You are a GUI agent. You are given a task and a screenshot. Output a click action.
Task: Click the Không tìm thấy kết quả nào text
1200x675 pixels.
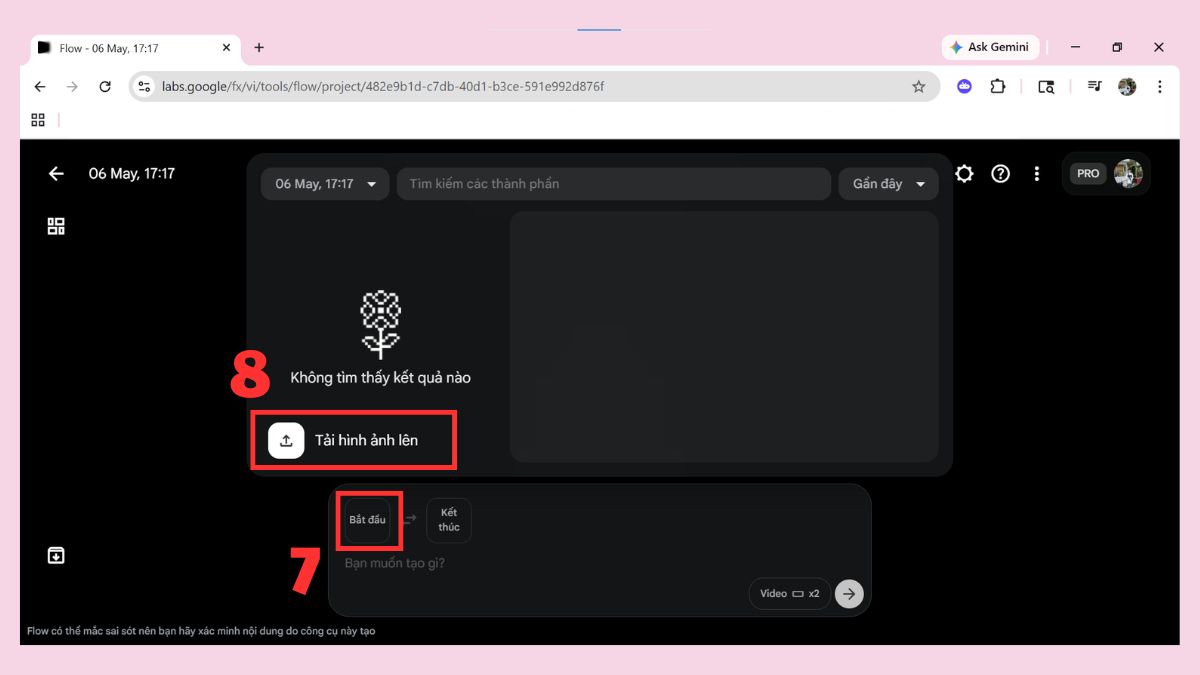[x=380, y=378]
